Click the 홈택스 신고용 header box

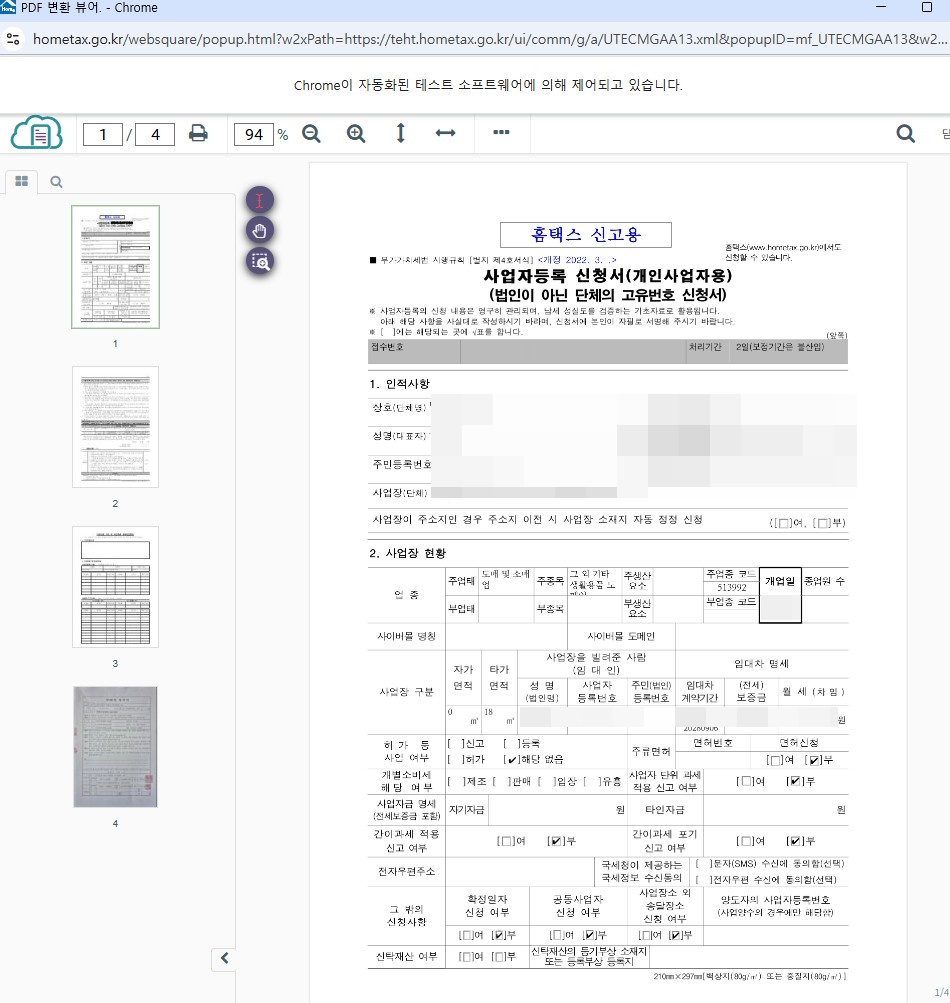pos(585,235)
